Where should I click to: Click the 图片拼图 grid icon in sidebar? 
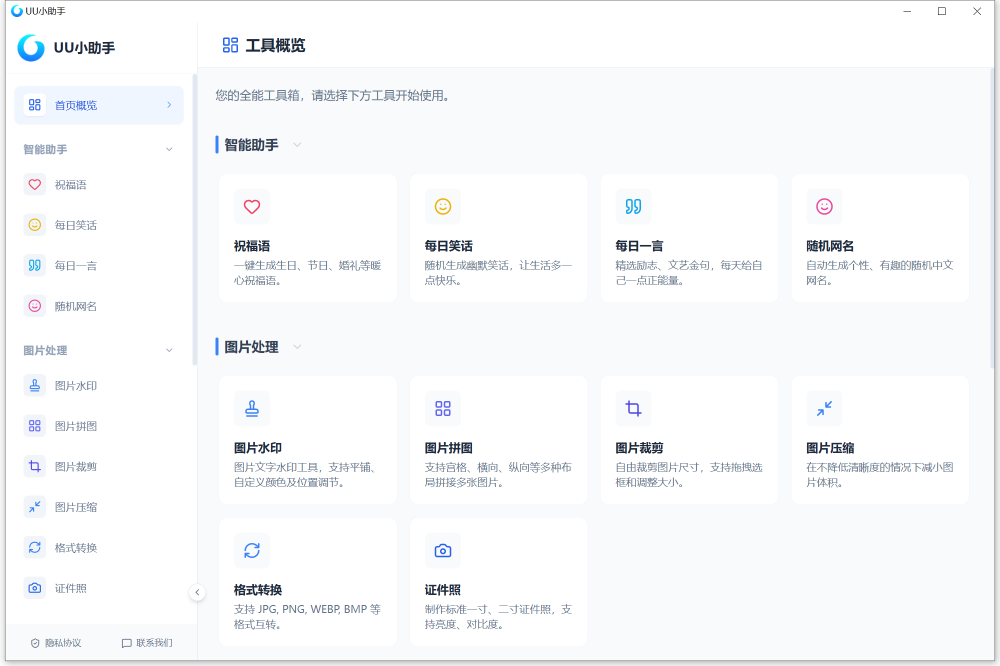coord(35,426)
